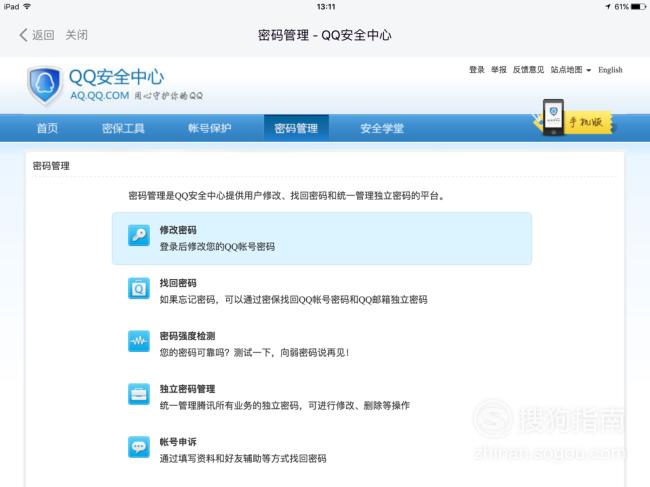Viewport: 650px width, 487px height.
Task: Click the 密码管理 platform description sentence
Action: (x=286, y=196)
